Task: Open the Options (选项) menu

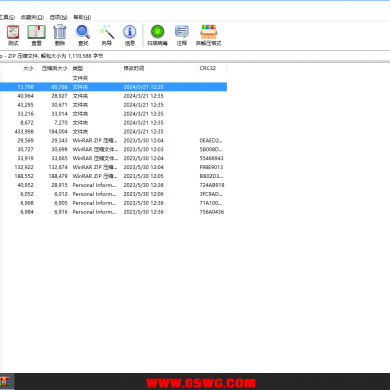Action: click(58, 17)
